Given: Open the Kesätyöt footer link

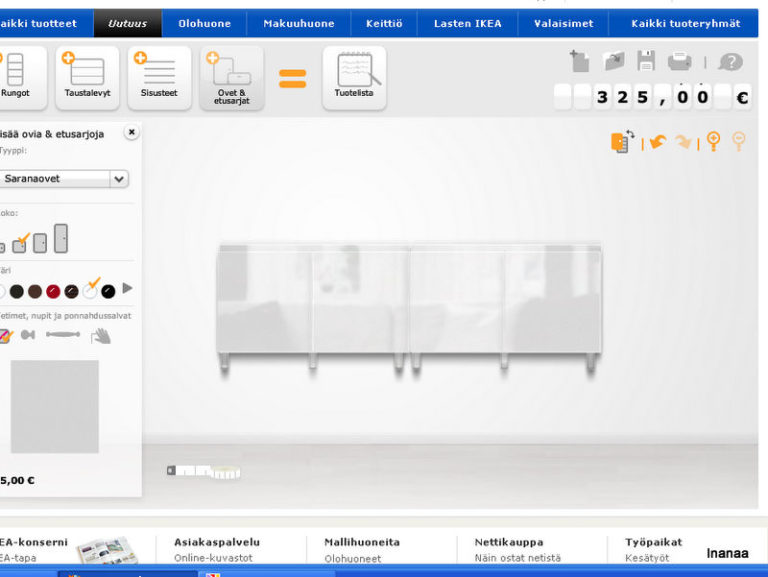Looking at the screenshot, I should [x=647, y=558].
